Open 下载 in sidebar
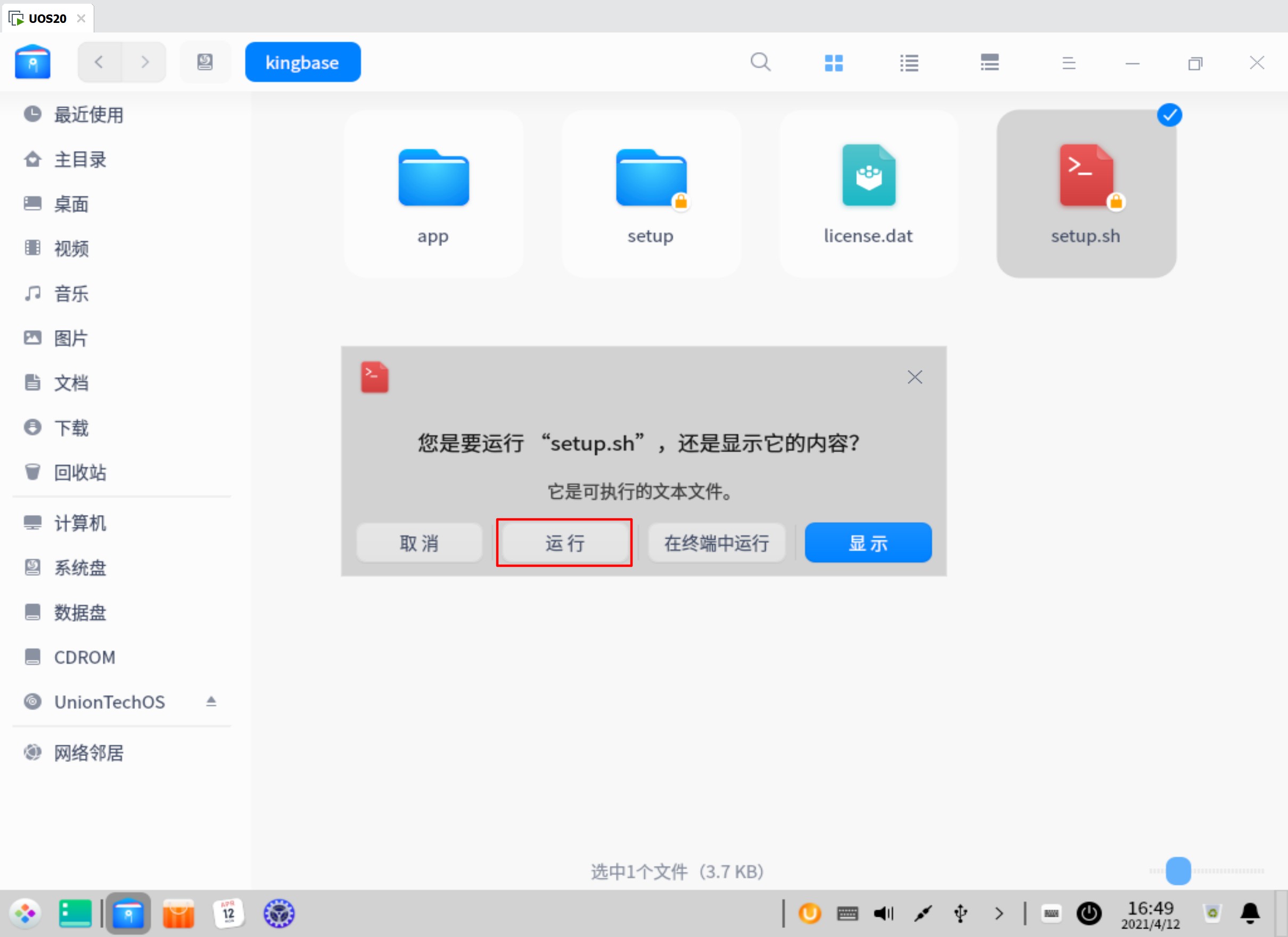The image size is (1288, 937). coord(71,427)
